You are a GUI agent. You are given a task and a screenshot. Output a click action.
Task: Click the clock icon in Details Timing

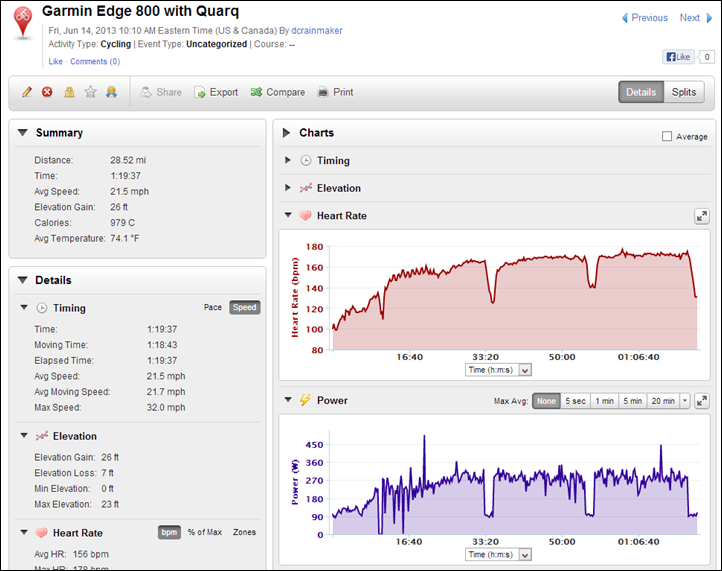click(x=41, y=308)
